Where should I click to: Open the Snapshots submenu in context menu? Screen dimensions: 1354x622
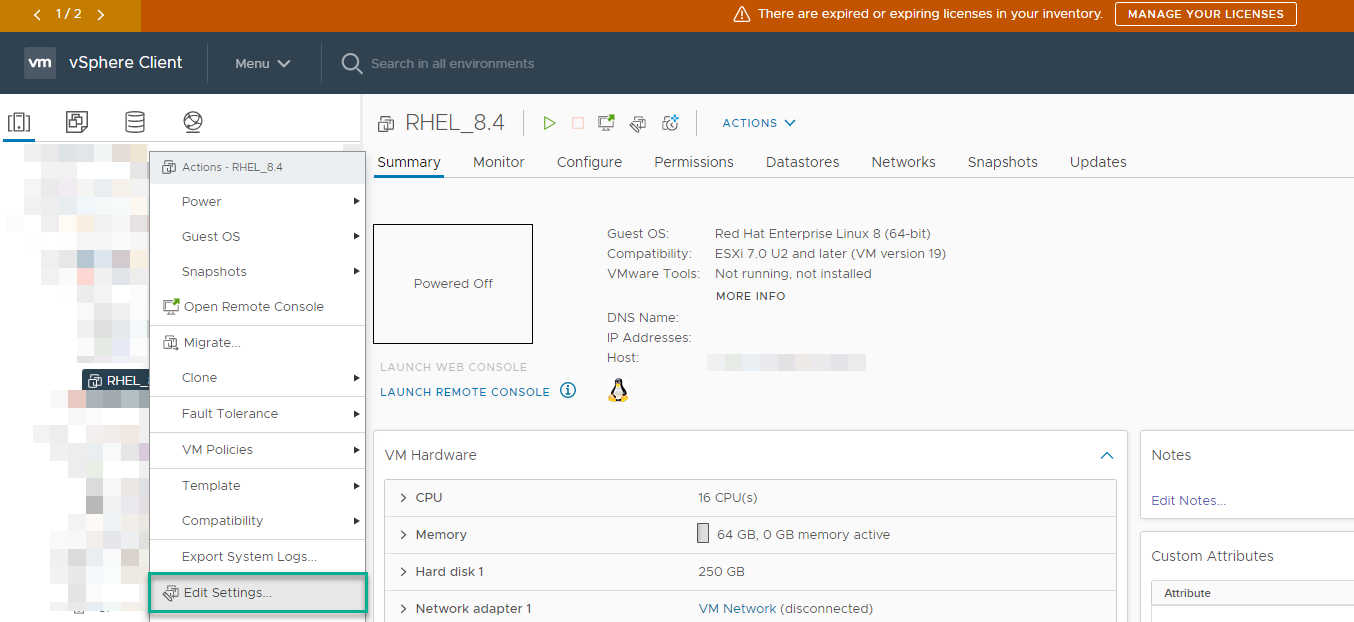[258, 271]
